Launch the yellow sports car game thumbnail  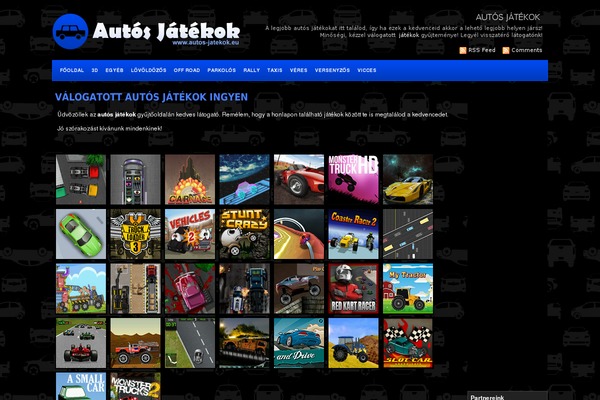[x=408, y=180]
